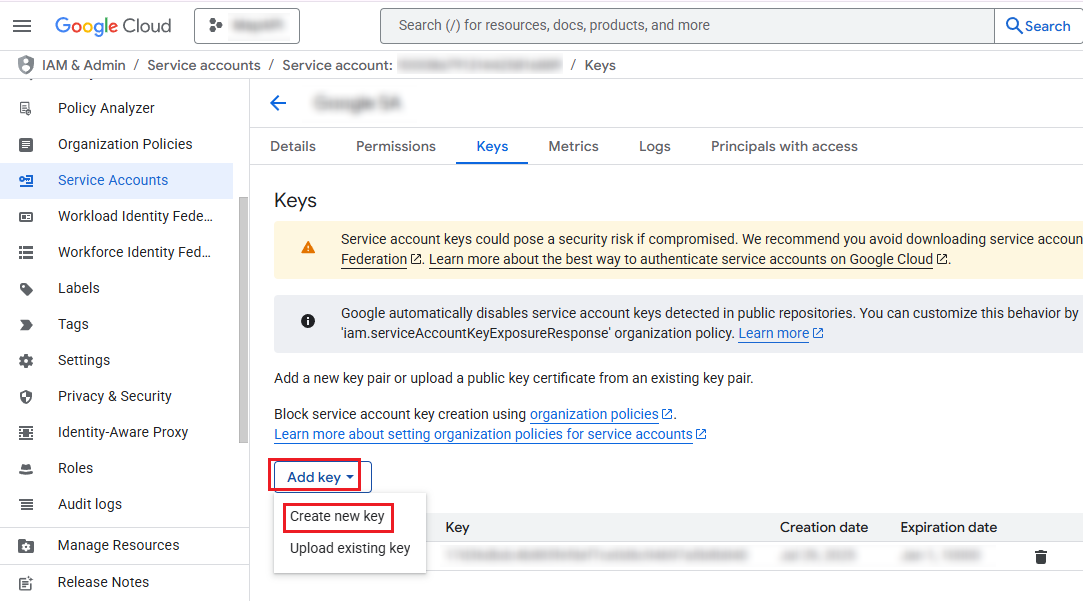Open the organization policies link
This screenshot has width=1083, height=601.
[595, 413]
